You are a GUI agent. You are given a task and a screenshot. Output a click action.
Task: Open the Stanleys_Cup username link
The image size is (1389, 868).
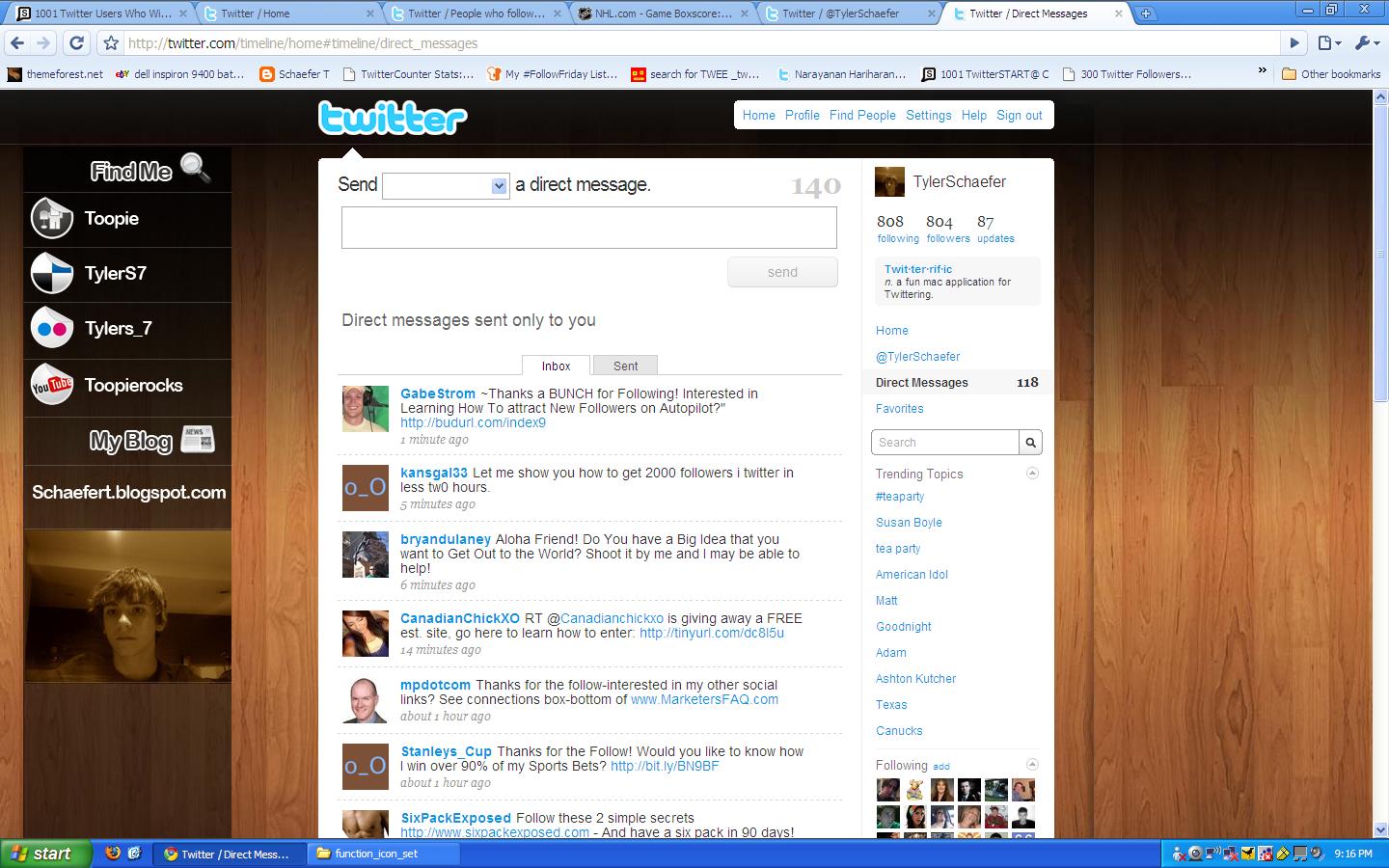point(447,751)
